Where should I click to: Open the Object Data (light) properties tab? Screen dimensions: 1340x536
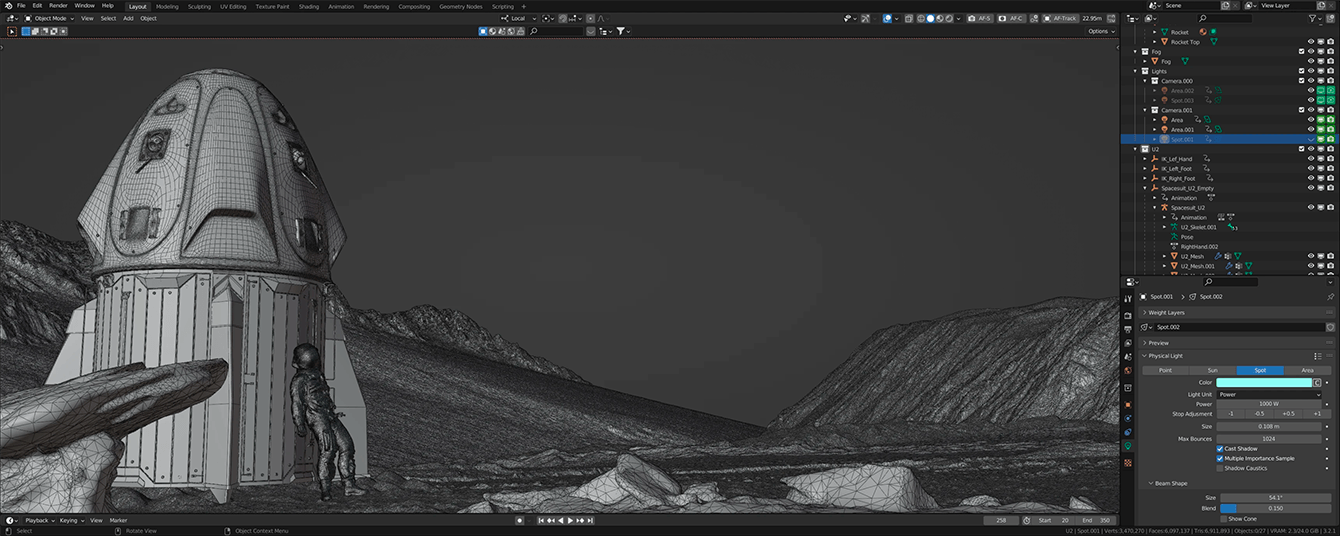(1128, 446)
